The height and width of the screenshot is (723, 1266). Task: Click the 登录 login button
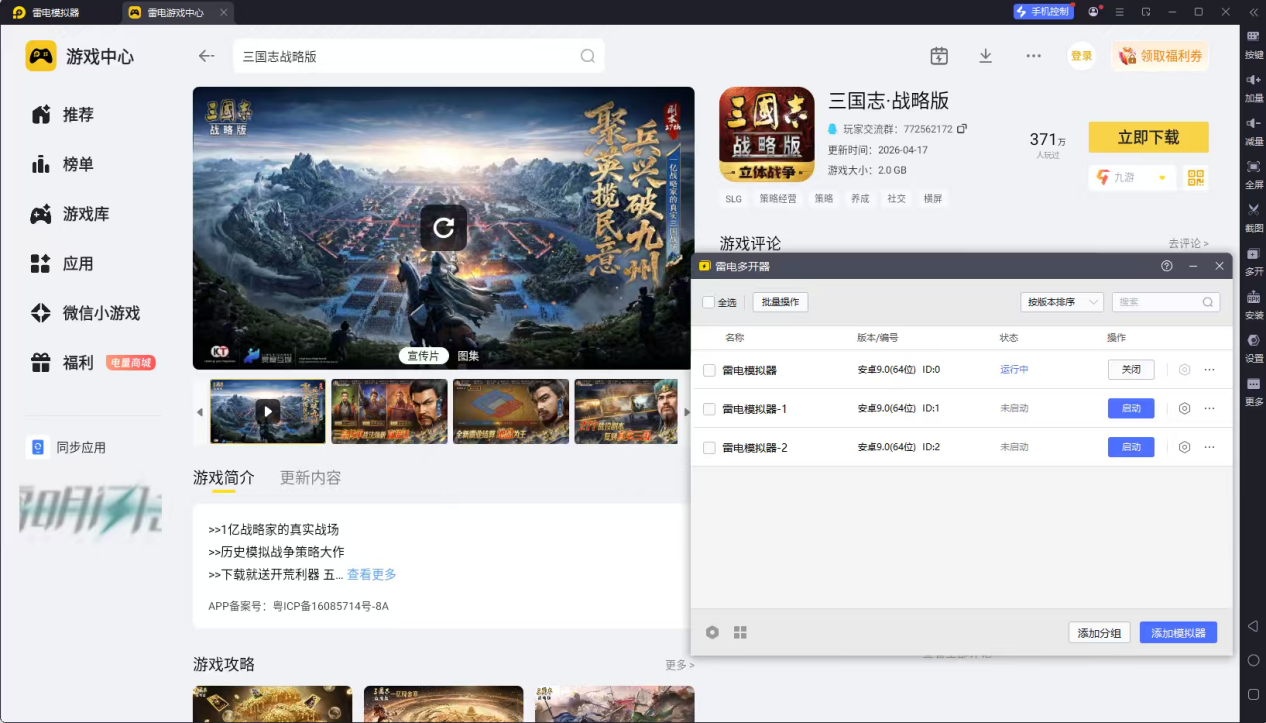tap(1081, 56)
